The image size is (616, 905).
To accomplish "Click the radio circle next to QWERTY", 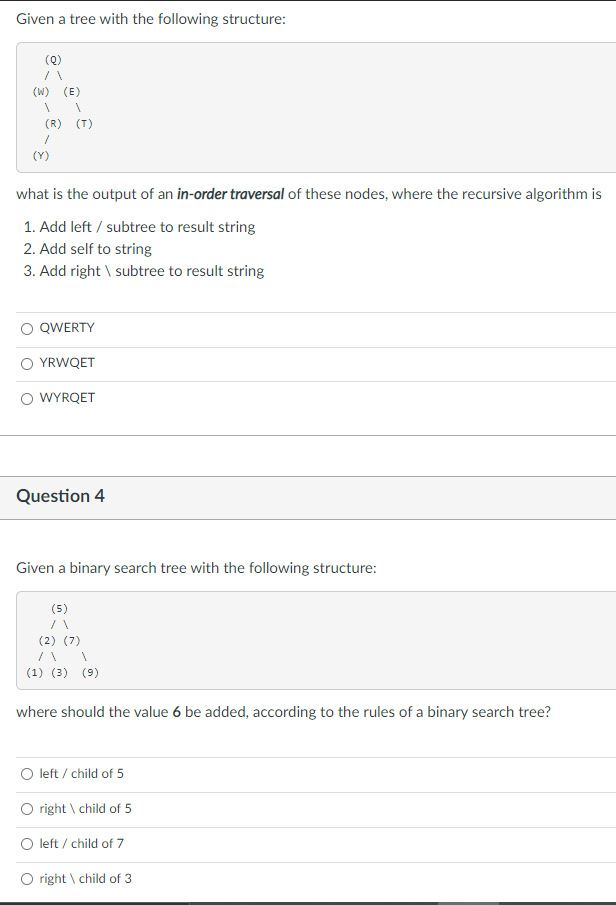I will coord(26,327).
